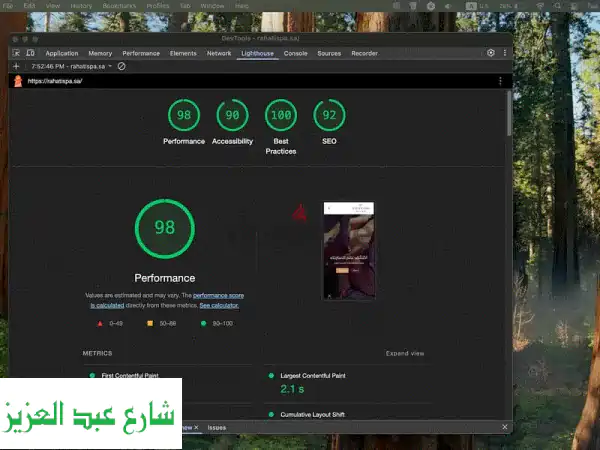Open the Performance DevTools tab

[x=141, y=53]
